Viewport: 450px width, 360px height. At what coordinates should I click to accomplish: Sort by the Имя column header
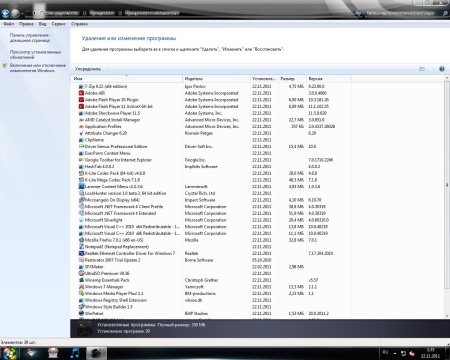pyautogui.click(x=127, y=79)
